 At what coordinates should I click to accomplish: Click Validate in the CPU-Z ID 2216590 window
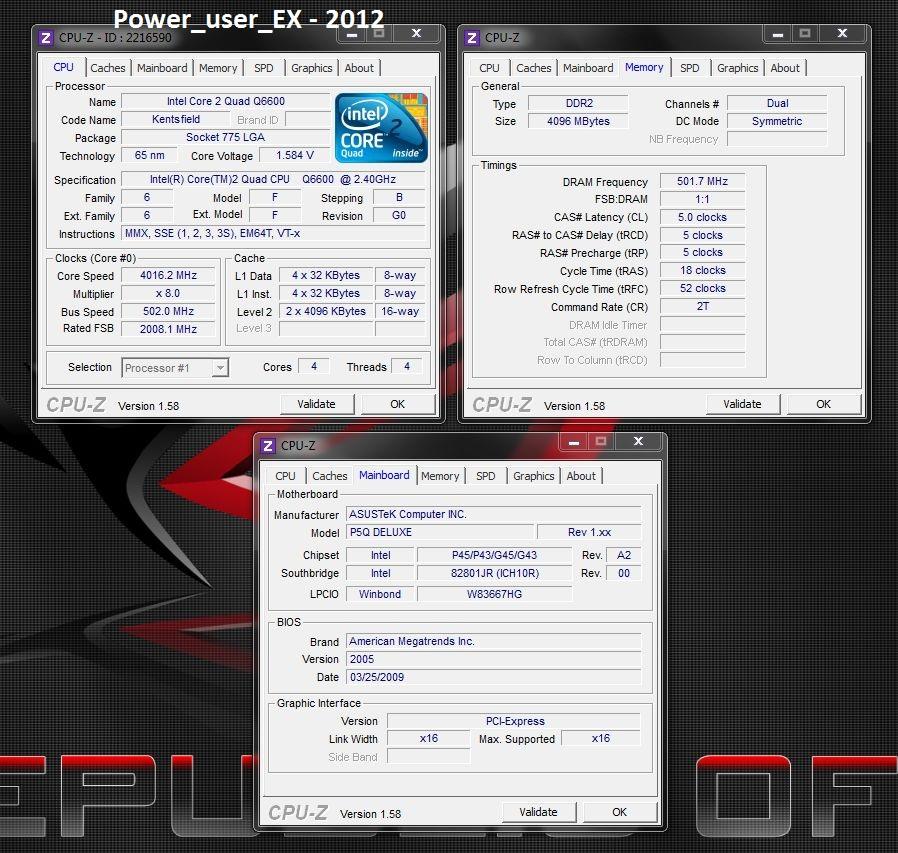pyautogui.click(x=317, y=404)
